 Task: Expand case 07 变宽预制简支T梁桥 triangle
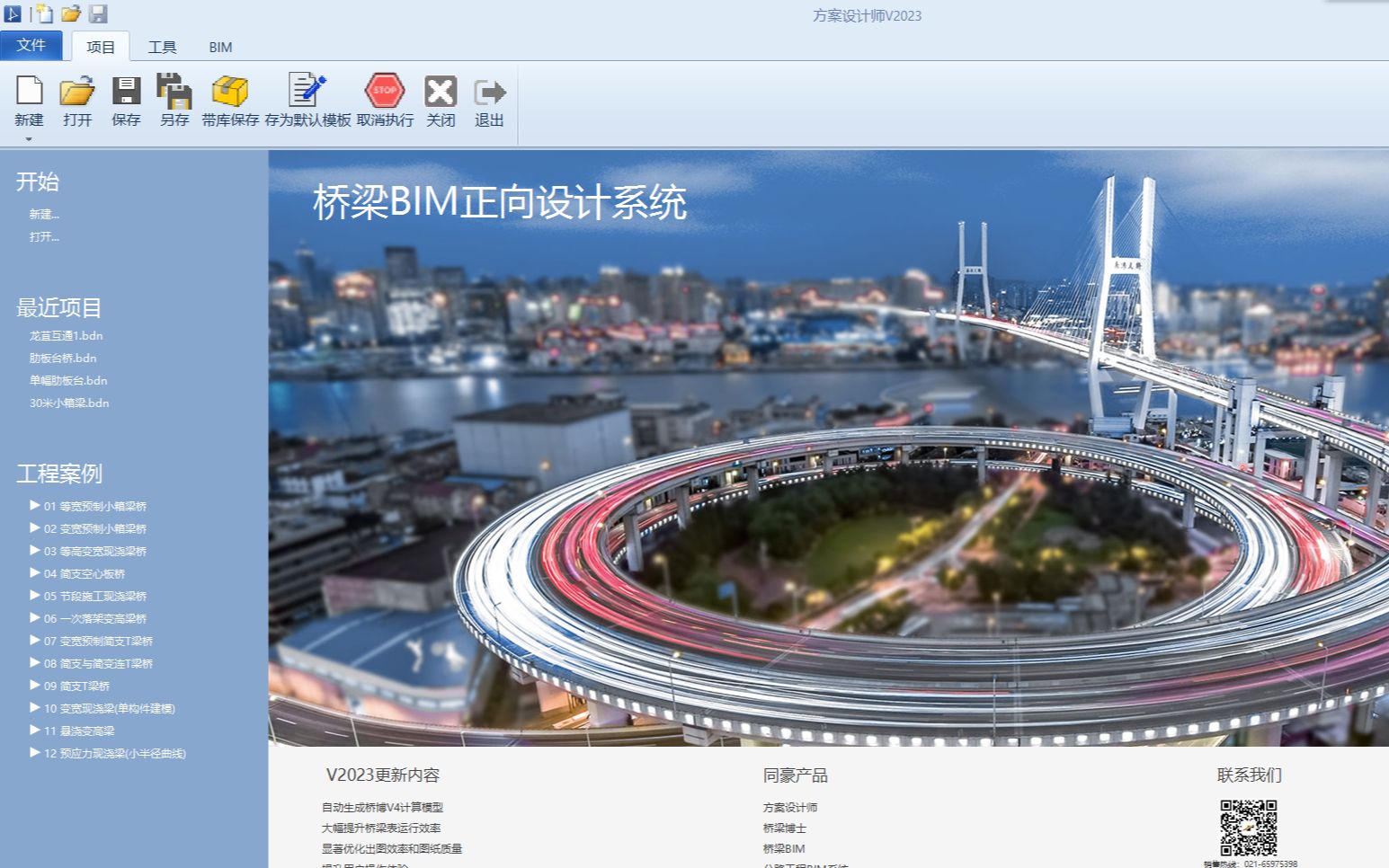[x=35, y=640]
